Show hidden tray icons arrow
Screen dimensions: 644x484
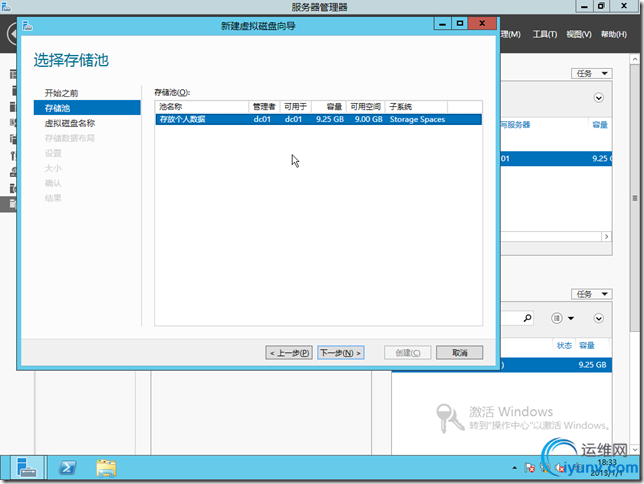click(x=514, y=468)
